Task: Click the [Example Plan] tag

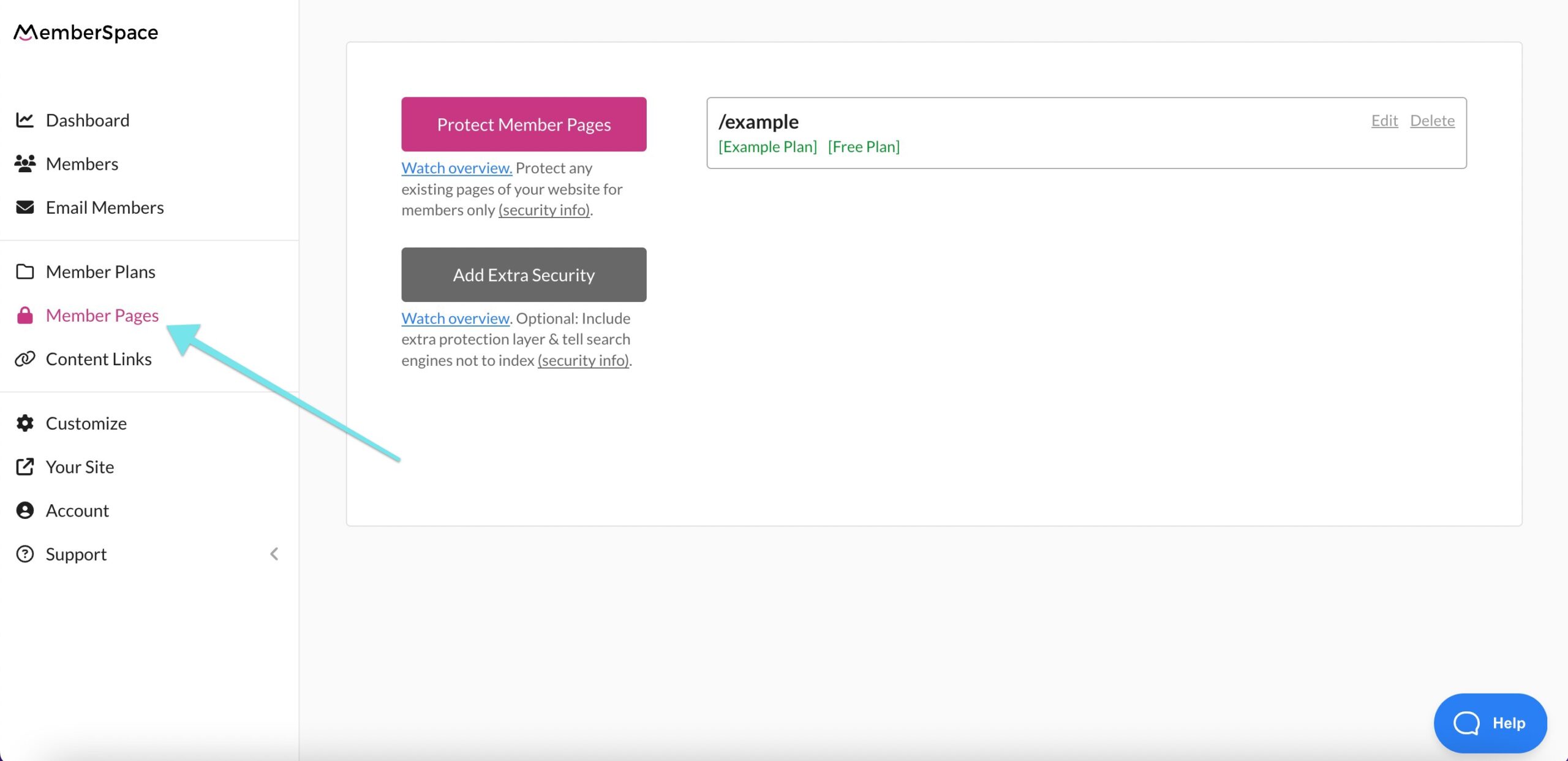Action: click(x=767, y=146)
